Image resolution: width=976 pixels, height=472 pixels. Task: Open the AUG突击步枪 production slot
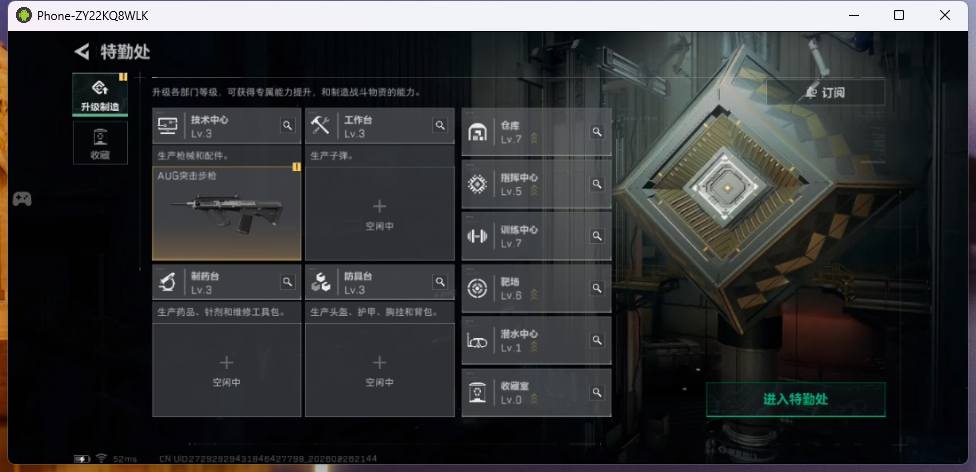227,214
